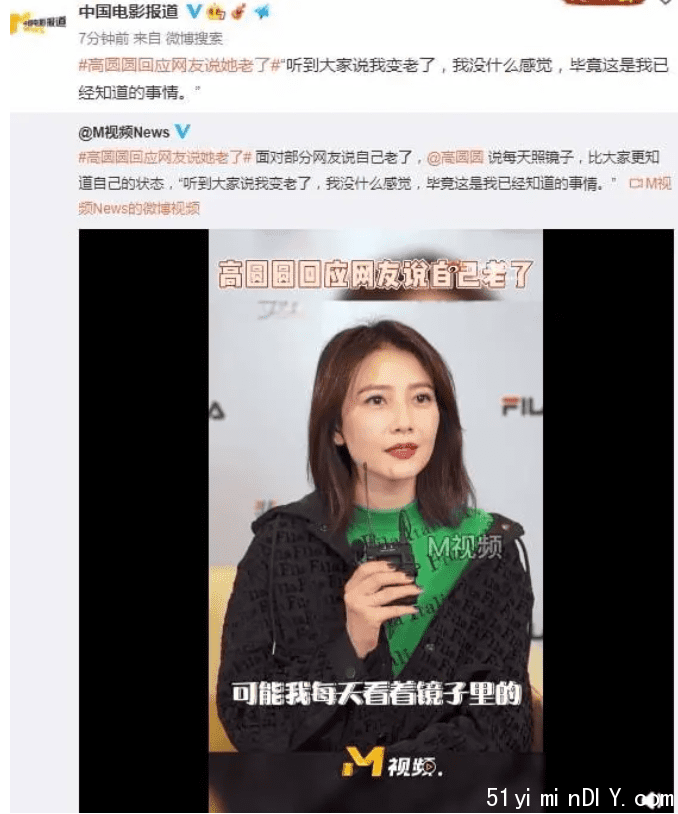The height and width of the screenshot is (814, 678).
Task: Click the blue V badge beside 中国电影报道
Action: point(194,11)
